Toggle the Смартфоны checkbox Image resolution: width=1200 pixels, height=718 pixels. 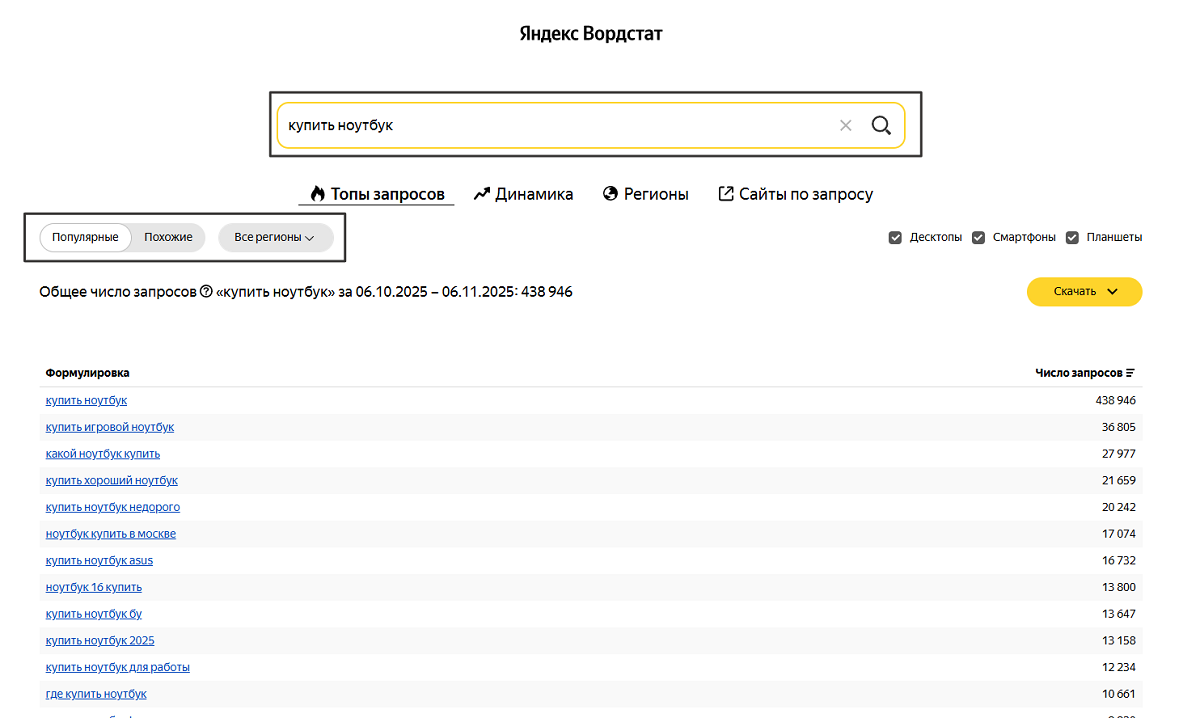979,238
